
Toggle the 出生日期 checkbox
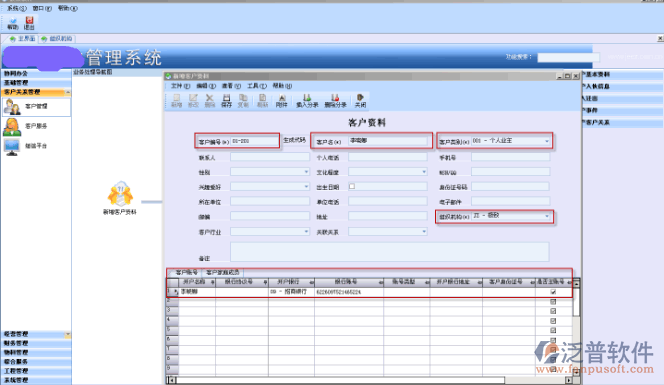[x=352, y=186]
